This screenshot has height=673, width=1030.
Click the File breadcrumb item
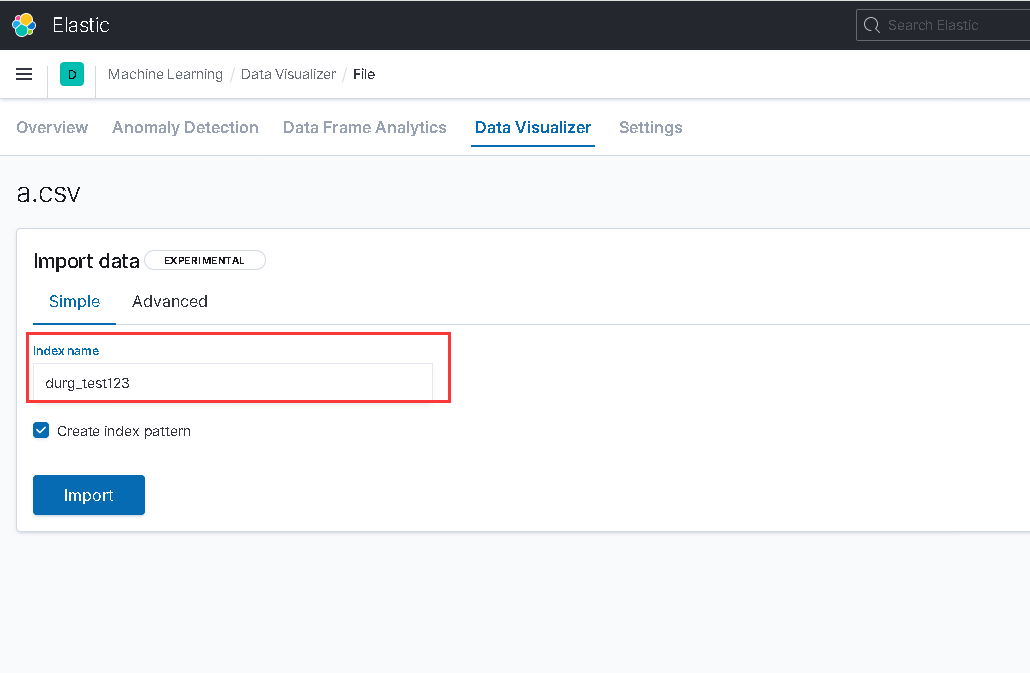pyautogui.click(x=364, y=74)
